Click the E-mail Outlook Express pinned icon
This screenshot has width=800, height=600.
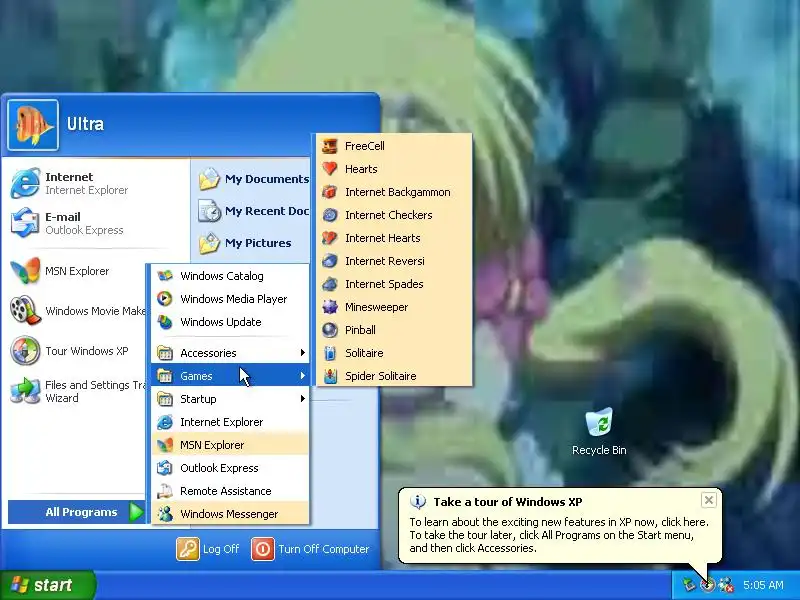(x=25, y=223)
